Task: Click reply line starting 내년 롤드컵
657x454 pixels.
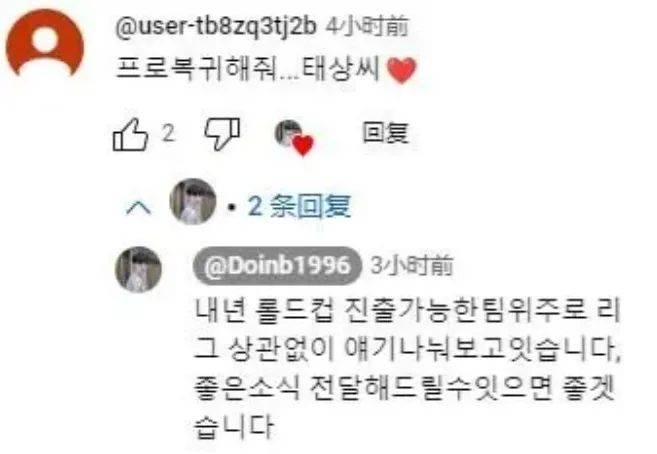Action: [407, 311]
